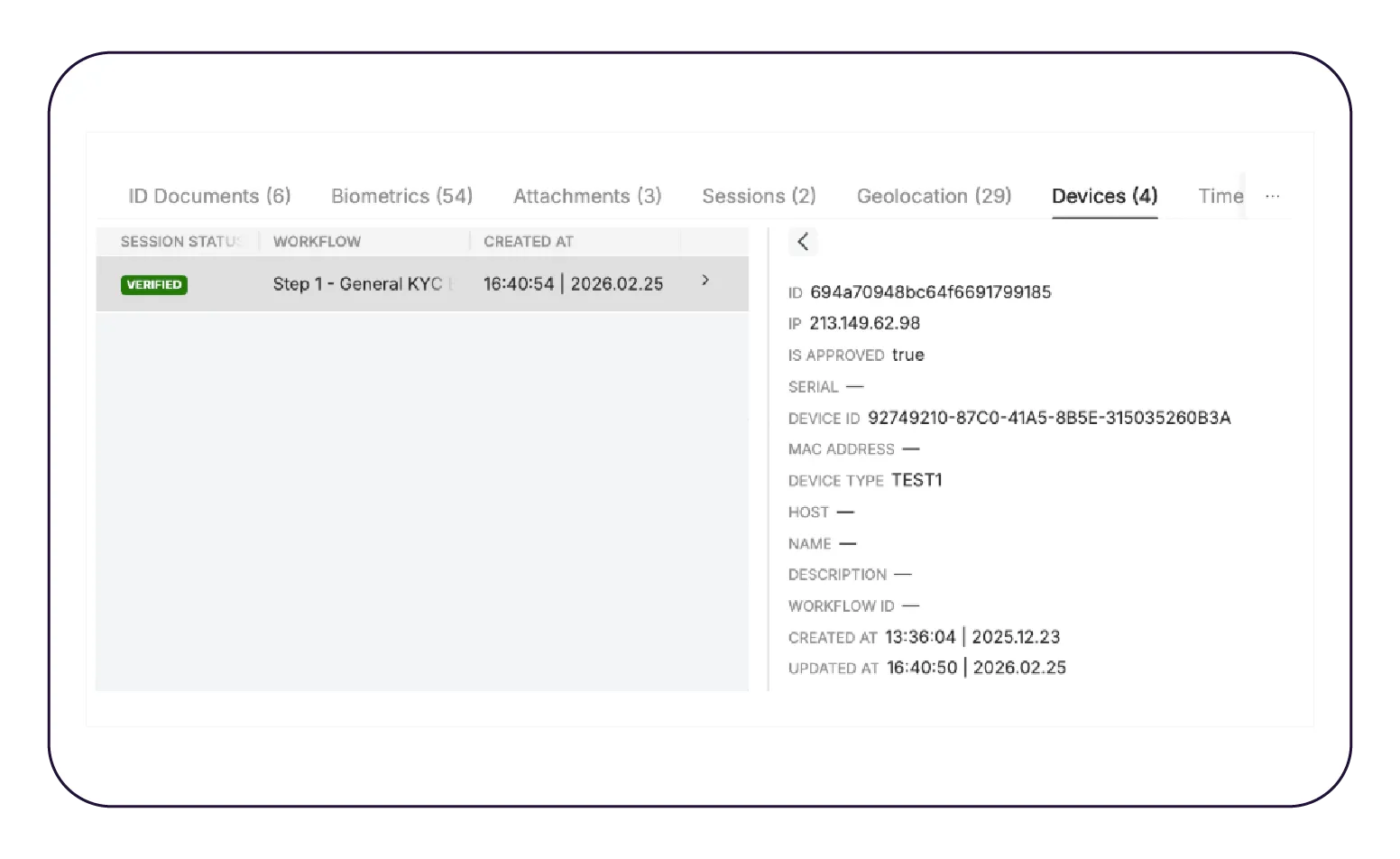The width and height of the screenshot is (1400, 859).
Task: Show the Geolocation (29) tab
Action: point(934,196)
